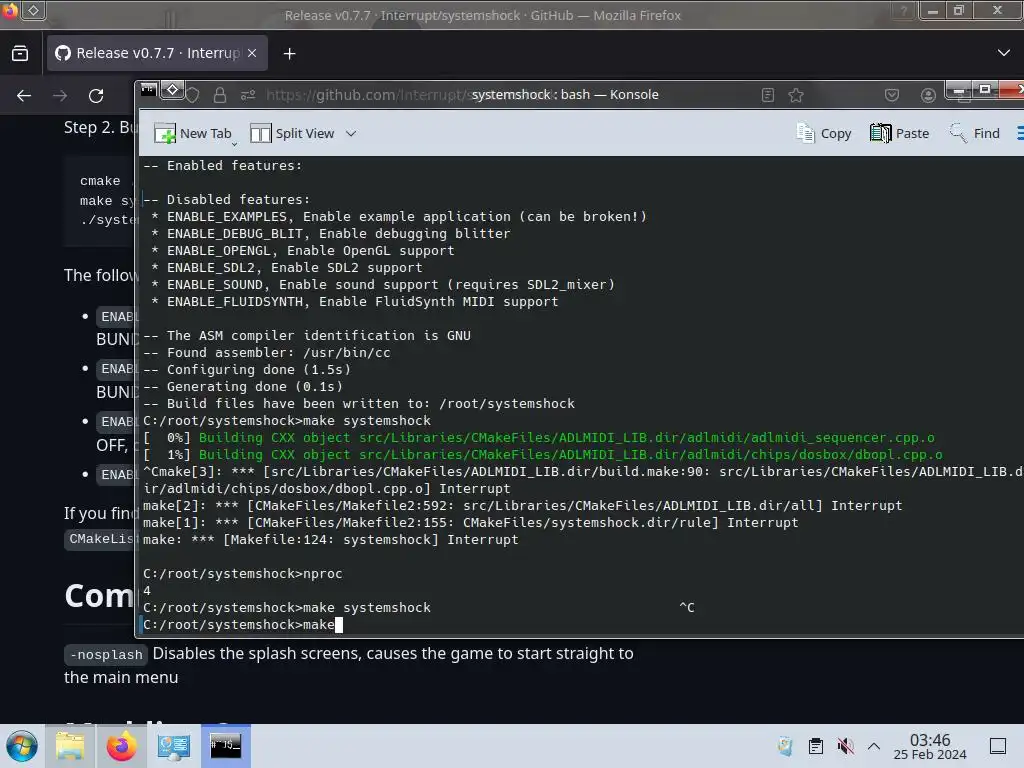Open Firefox window menu icon in titlebar
1024x768 pixels.
(x=9, y=10)
